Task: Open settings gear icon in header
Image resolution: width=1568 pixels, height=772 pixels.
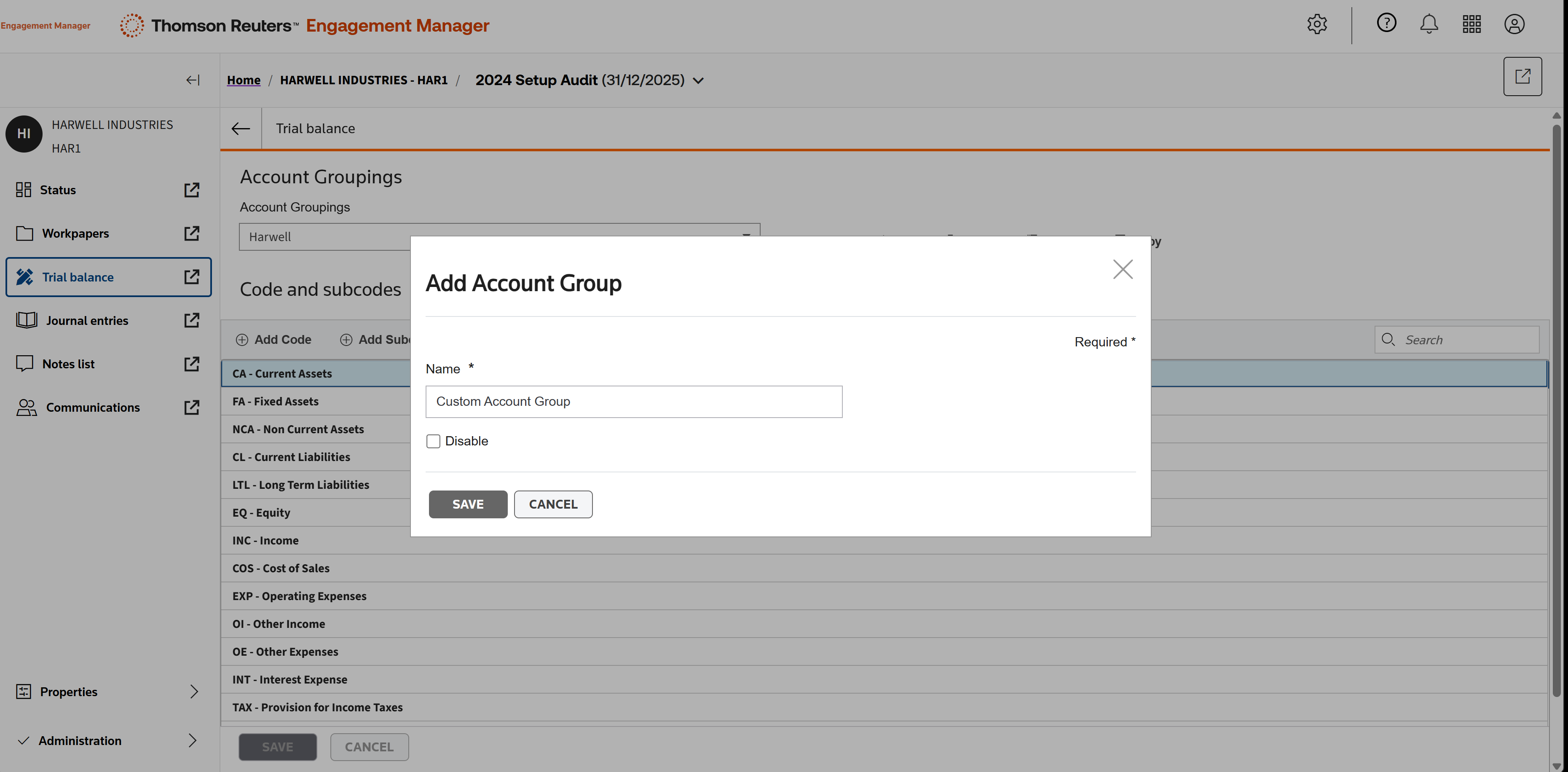Action: [1316, 24]
